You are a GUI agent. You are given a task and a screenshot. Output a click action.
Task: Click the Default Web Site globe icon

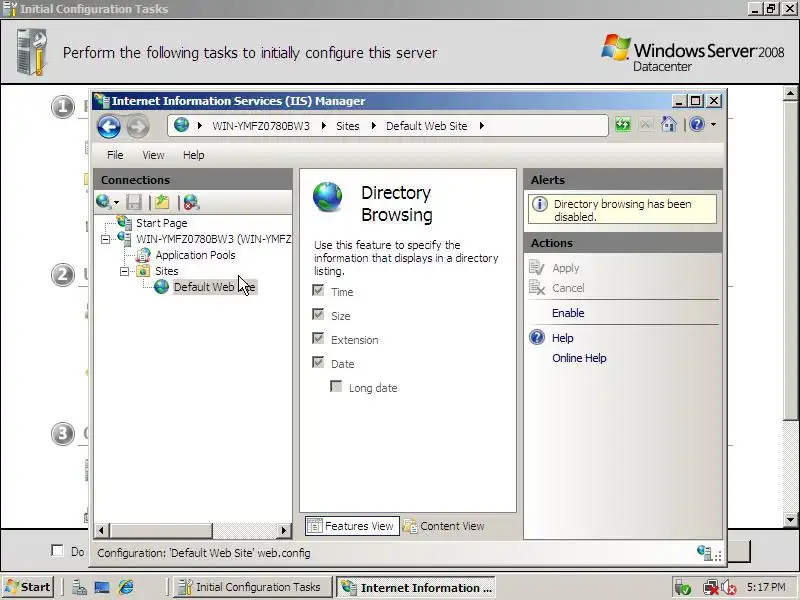click(162, 287)
